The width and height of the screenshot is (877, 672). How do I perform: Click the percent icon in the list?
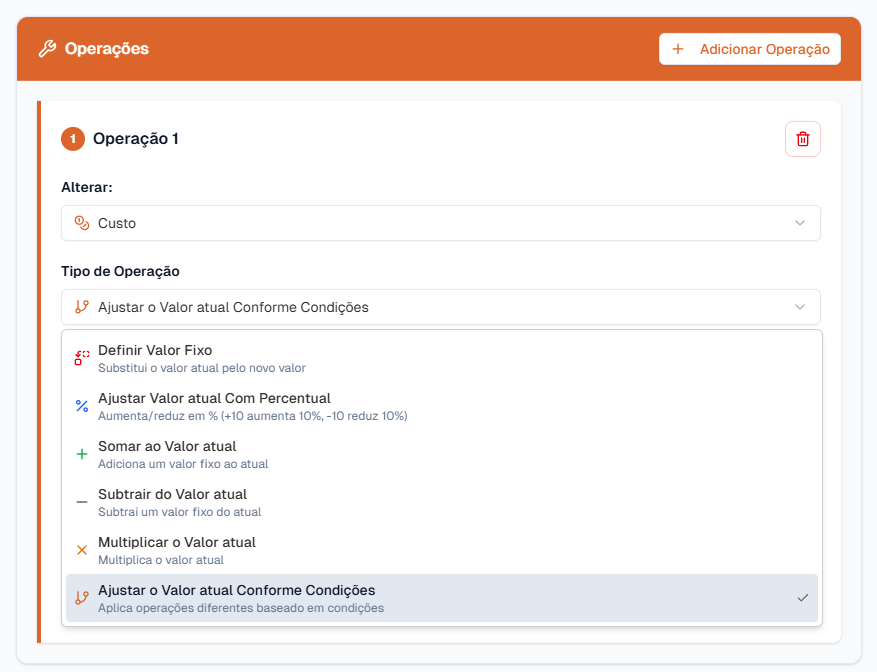[82, 406]
